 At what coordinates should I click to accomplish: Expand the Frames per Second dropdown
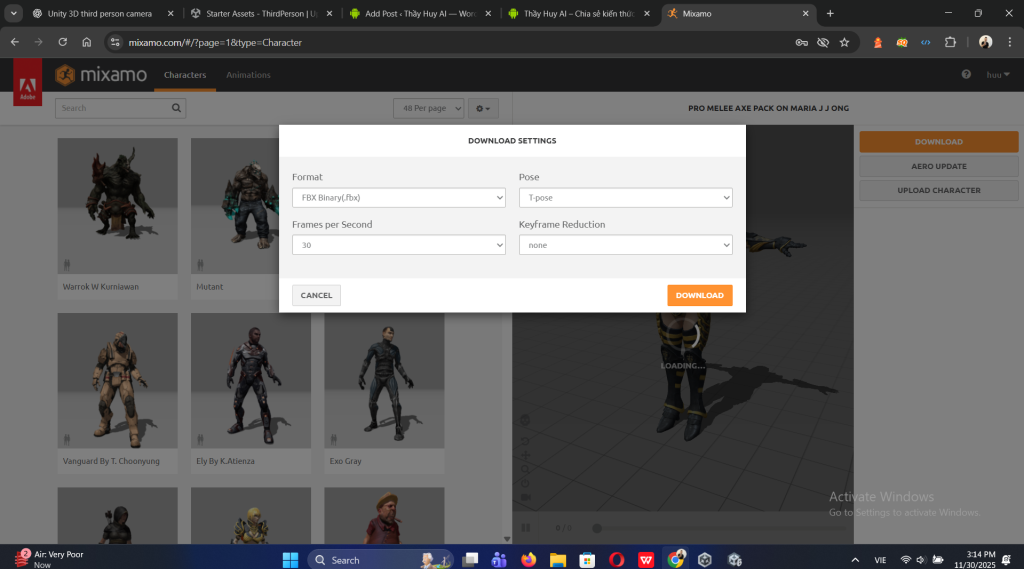[398, 244]
